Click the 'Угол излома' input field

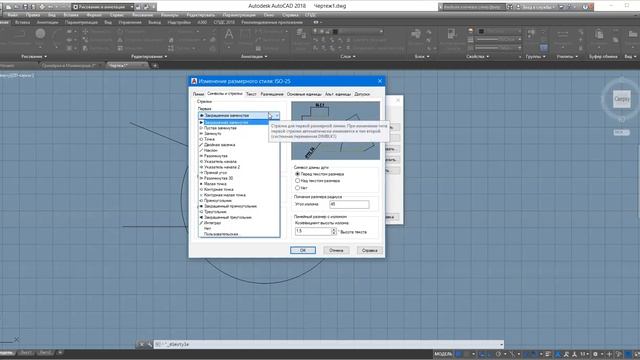(x=349, y=204)
